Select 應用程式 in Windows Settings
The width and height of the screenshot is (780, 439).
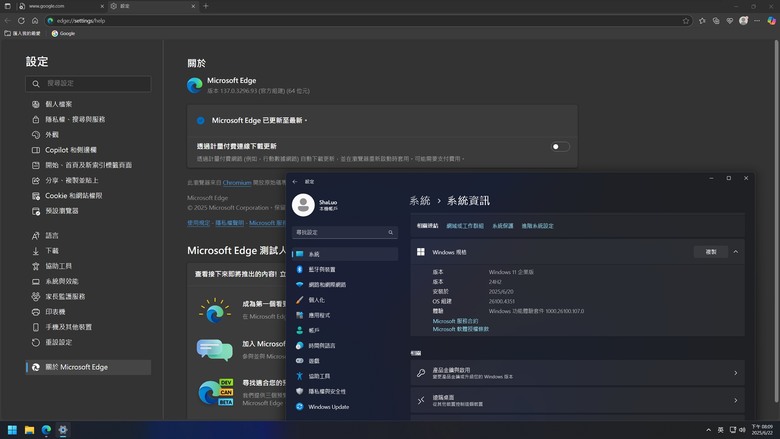tap(345, 315)
